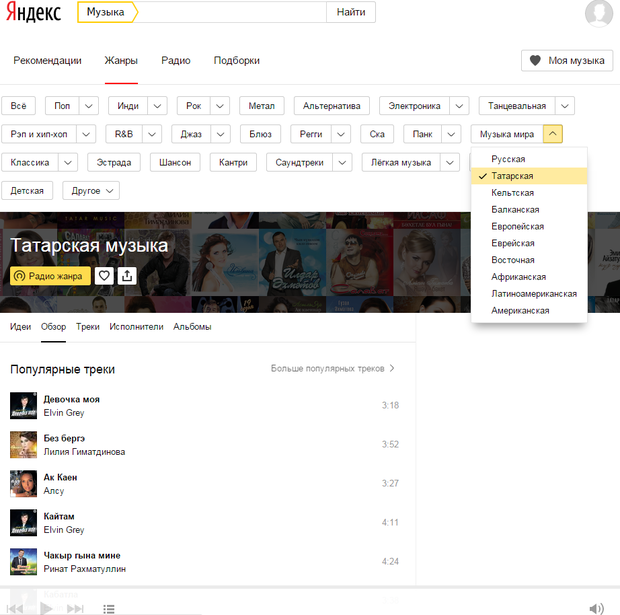Skip to next track in player bar
The width and height of the screenshot is (620, 615).
75,608
